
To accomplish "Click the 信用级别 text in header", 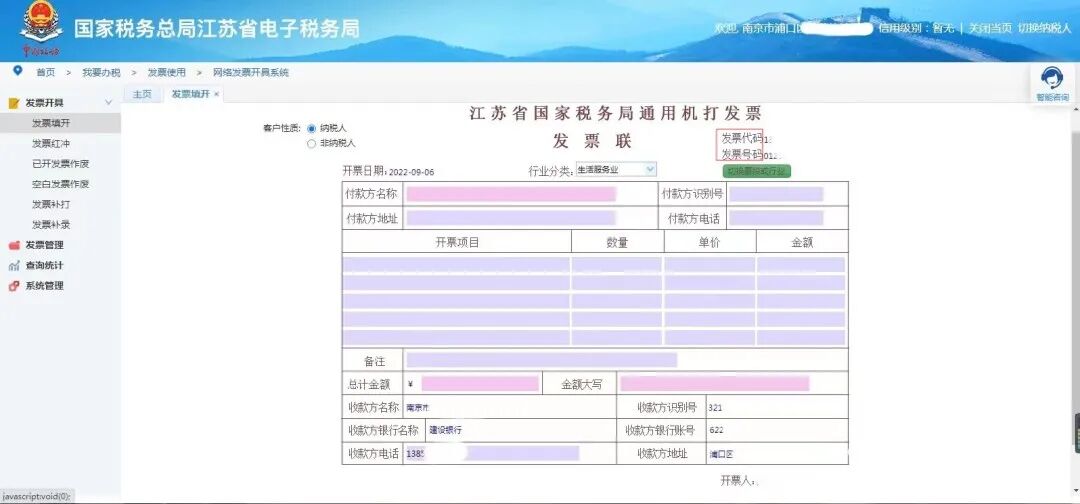I will pos(917,28).
